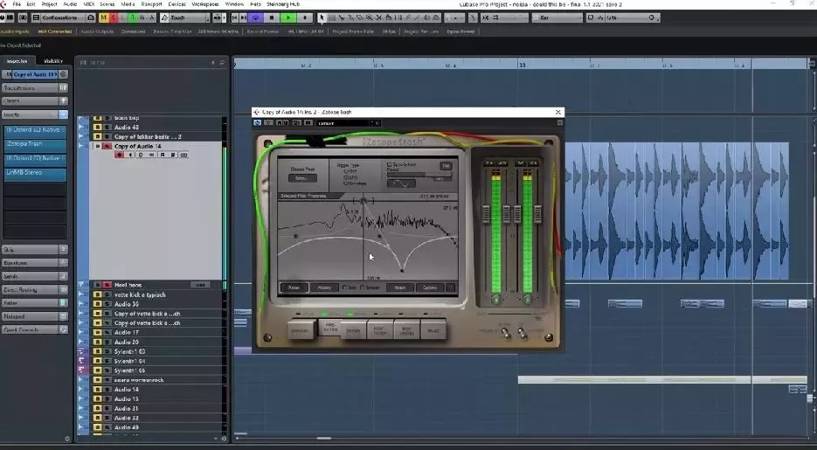The height and width of the screenshot is (450, 817).
Task: Click the plugin's History button
Action: (x=325, y=287)
